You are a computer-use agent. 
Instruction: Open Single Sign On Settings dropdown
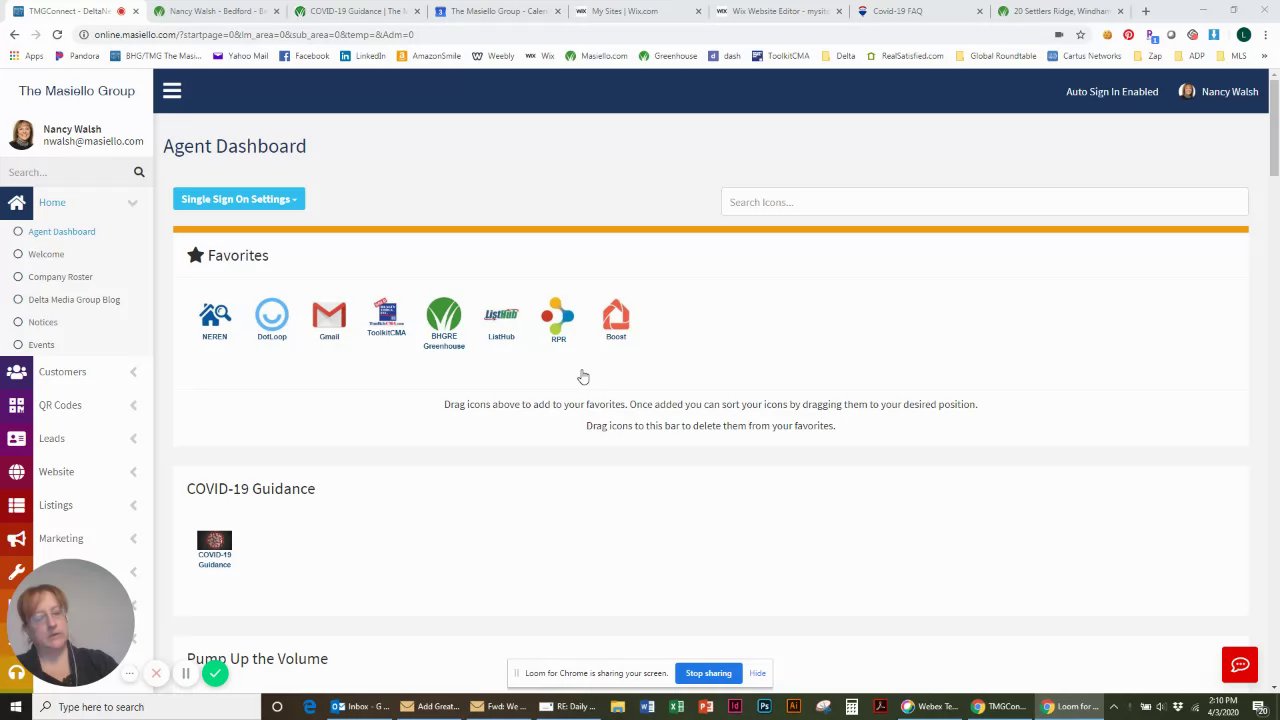coord(239,199)
